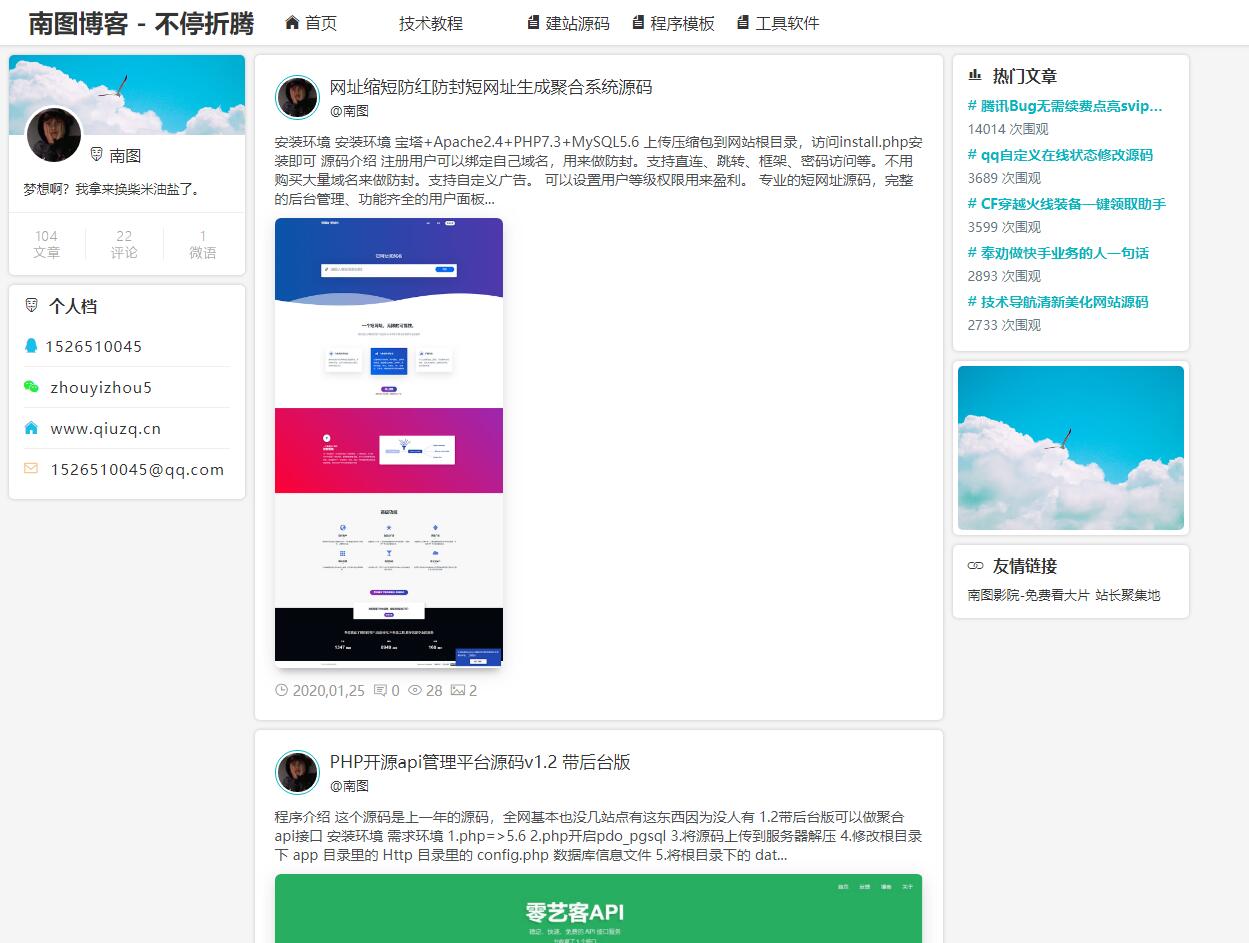This screenshot has width=1249, height=943.
Task: Click the image count icon under first post
Action: (458, 690)
